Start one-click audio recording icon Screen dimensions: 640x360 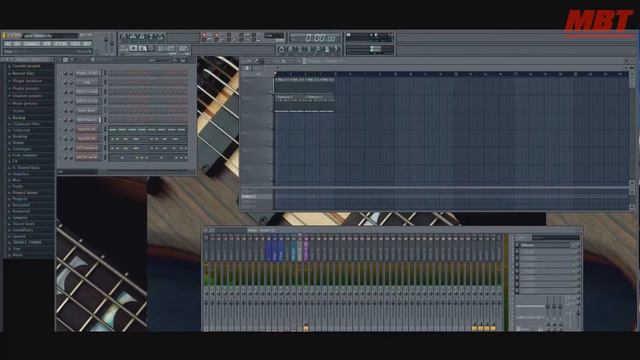click(300, 49)
